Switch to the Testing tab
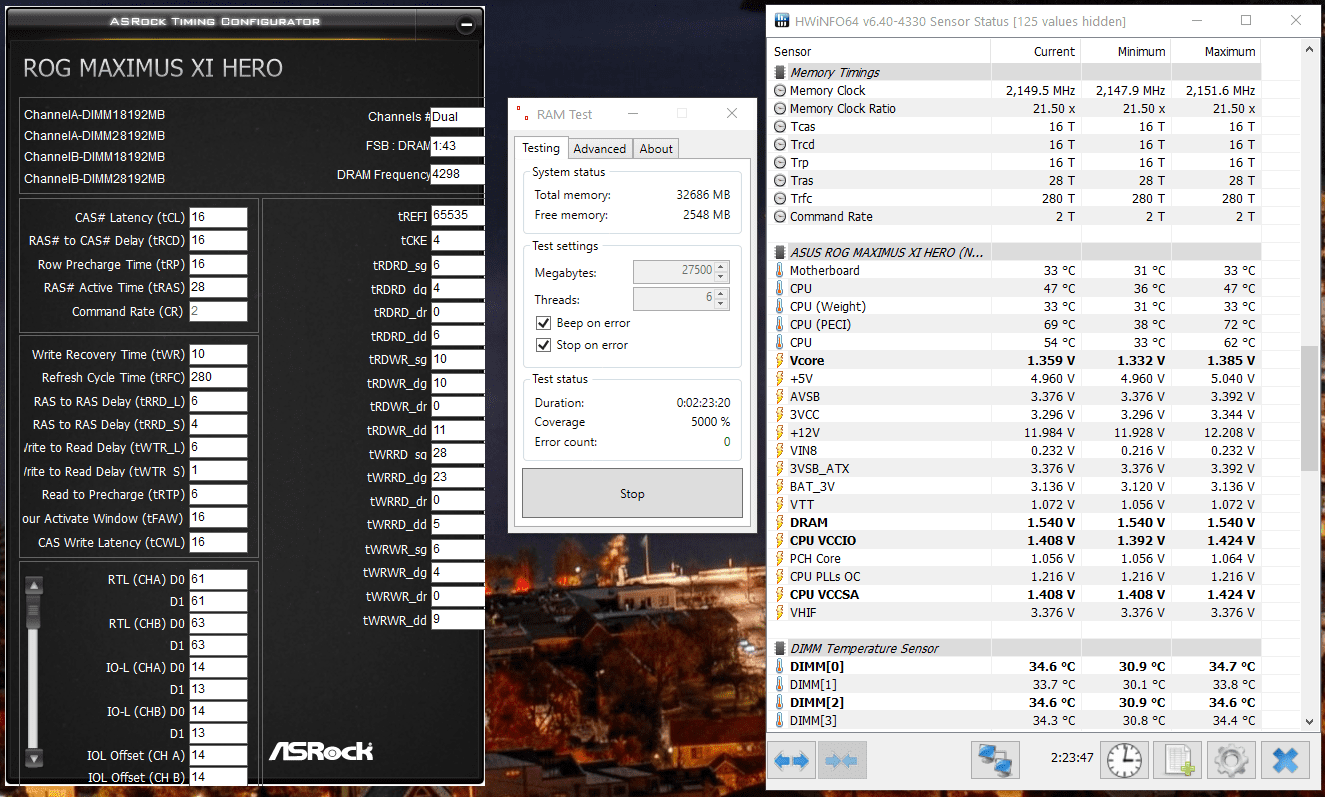This screenshot has height=797, width=1325. 541,147
